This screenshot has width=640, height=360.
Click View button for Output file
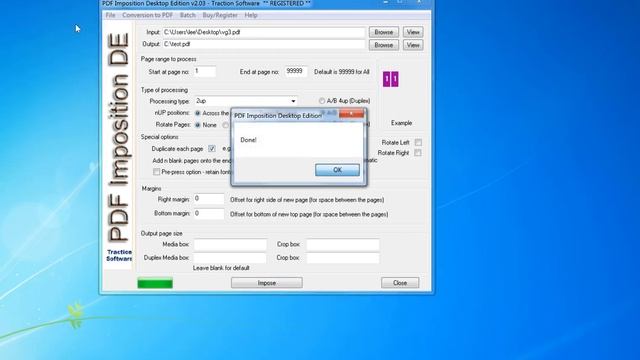point(413,45)
